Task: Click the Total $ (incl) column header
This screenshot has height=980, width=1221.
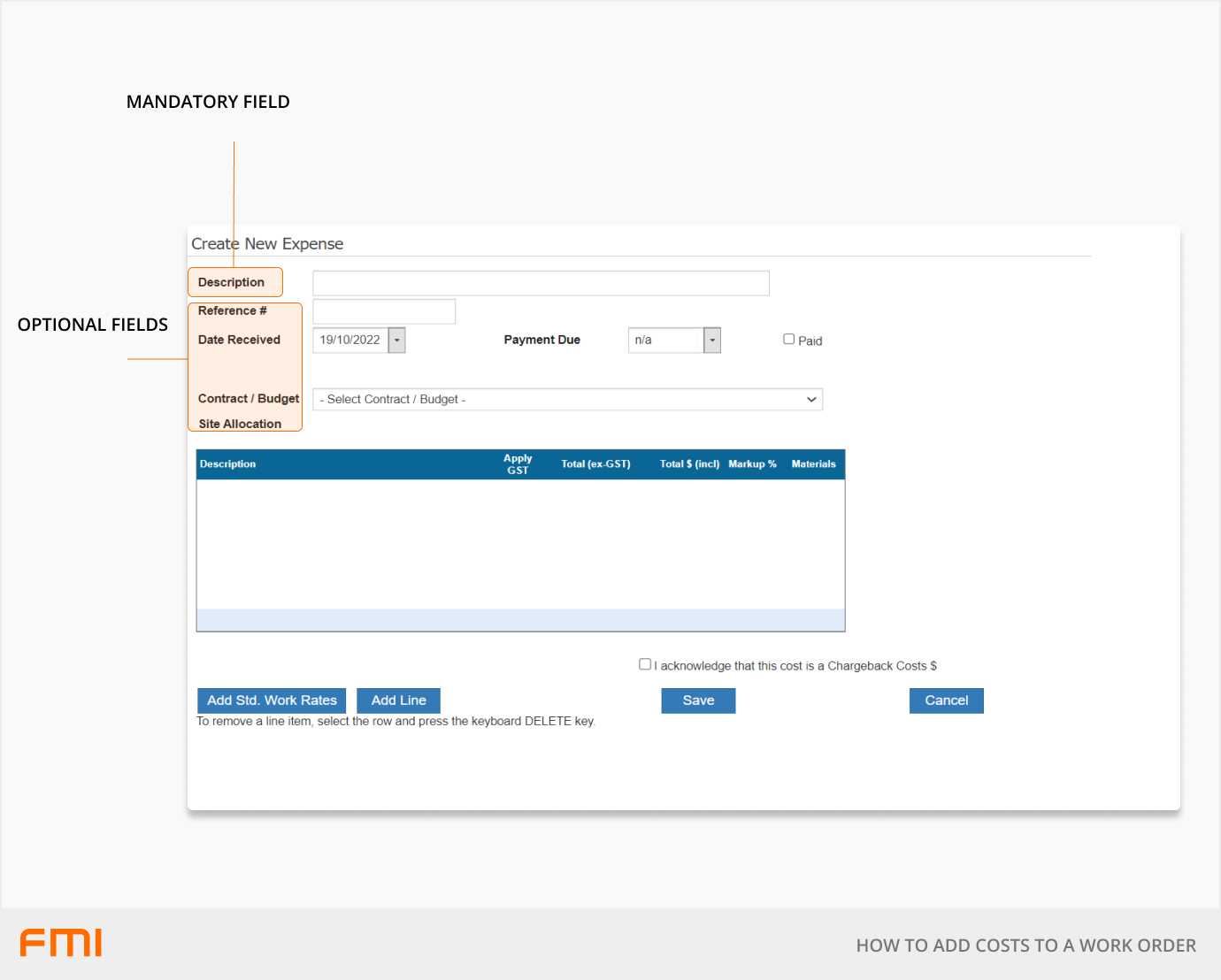Action: (689, 464)
